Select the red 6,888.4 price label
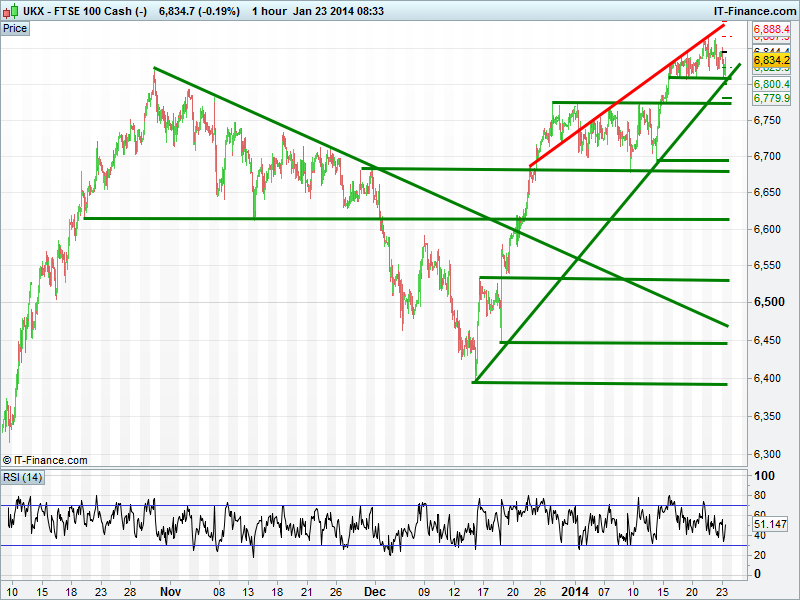Viewport: 800px width, 600px height. [x=771, y=29]
